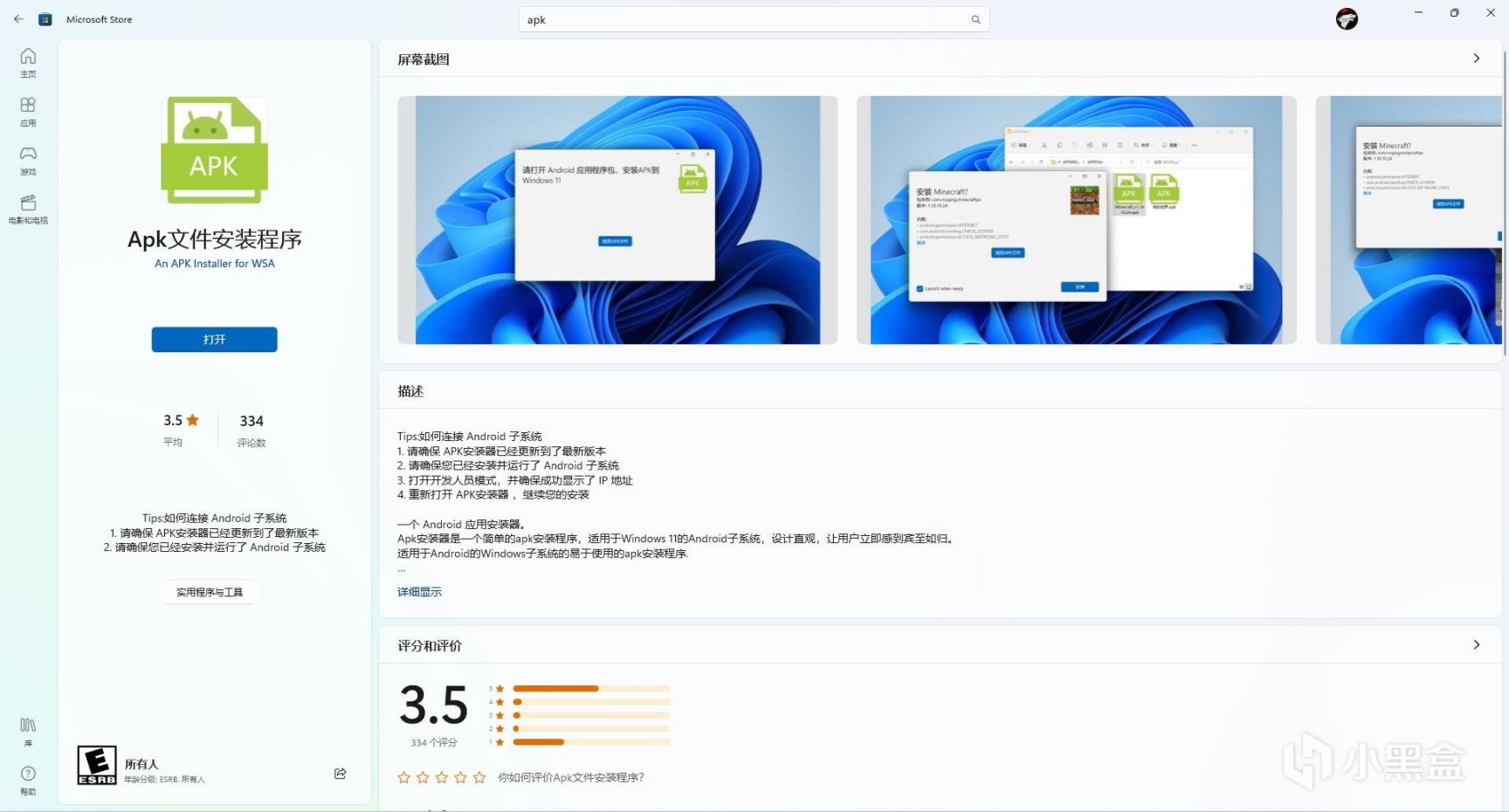1509x812 pixels.
Task: Close the Microsoft Store window
Action: click(x=1491, y=13)
